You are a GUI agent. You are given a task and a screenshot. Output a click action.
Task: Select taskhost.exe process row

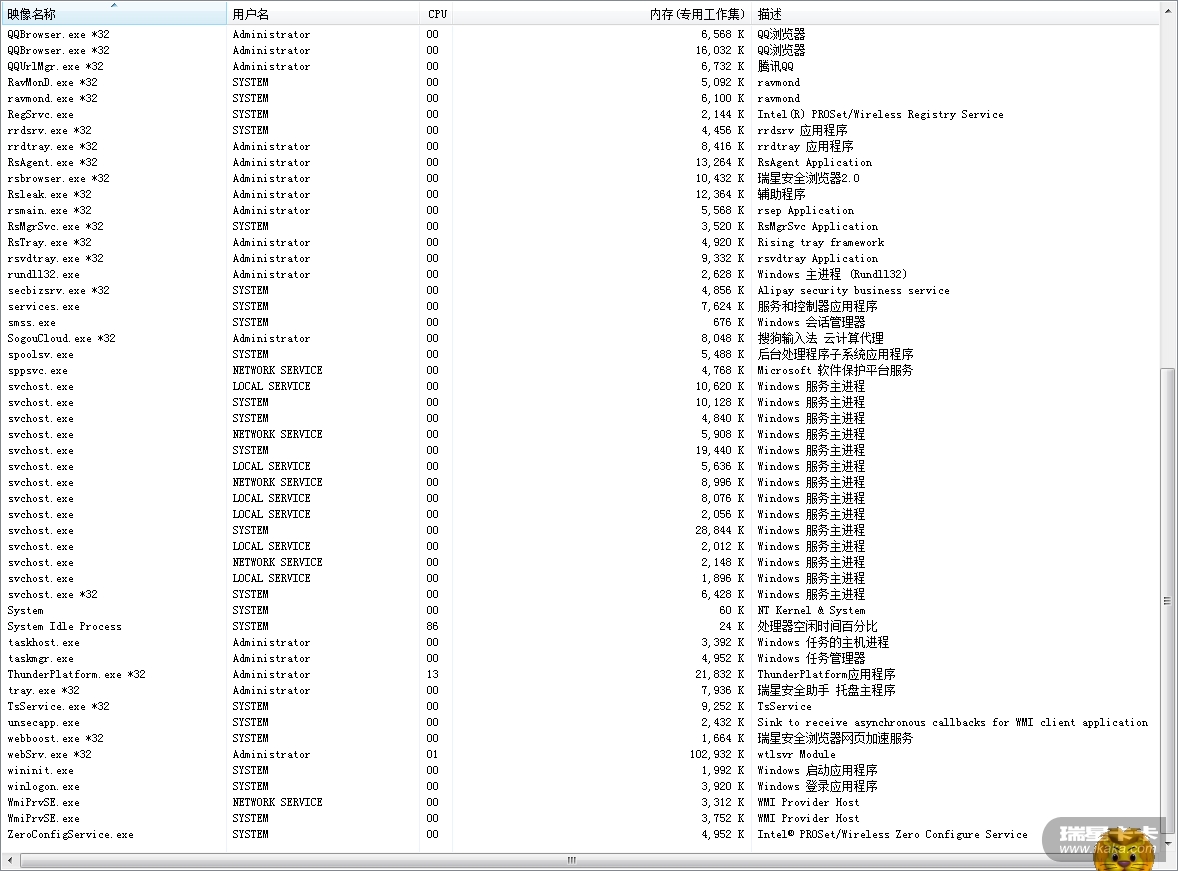[x=579, y=643]
